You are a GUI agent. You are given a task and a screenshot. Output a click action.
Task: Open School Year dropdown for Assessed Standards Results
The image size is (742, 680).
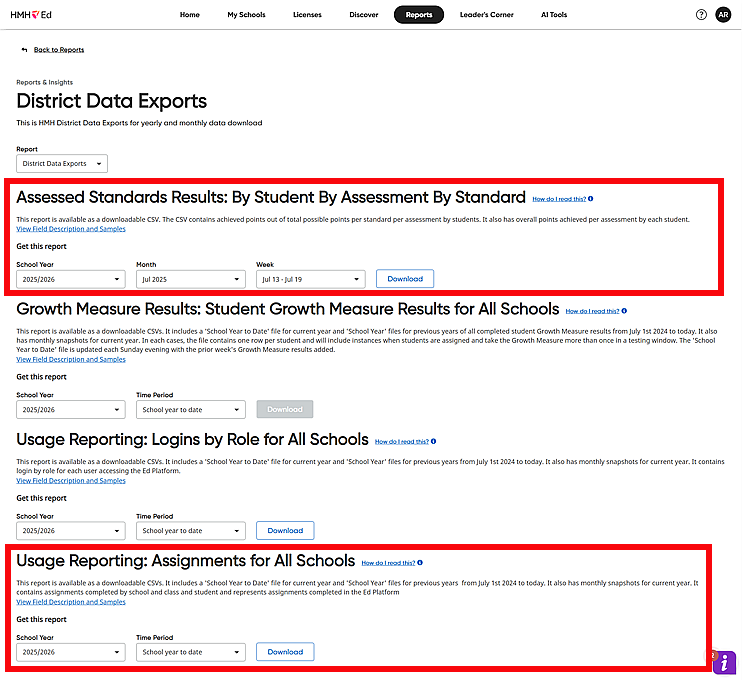pyautogui.click(x=71, y=279)
